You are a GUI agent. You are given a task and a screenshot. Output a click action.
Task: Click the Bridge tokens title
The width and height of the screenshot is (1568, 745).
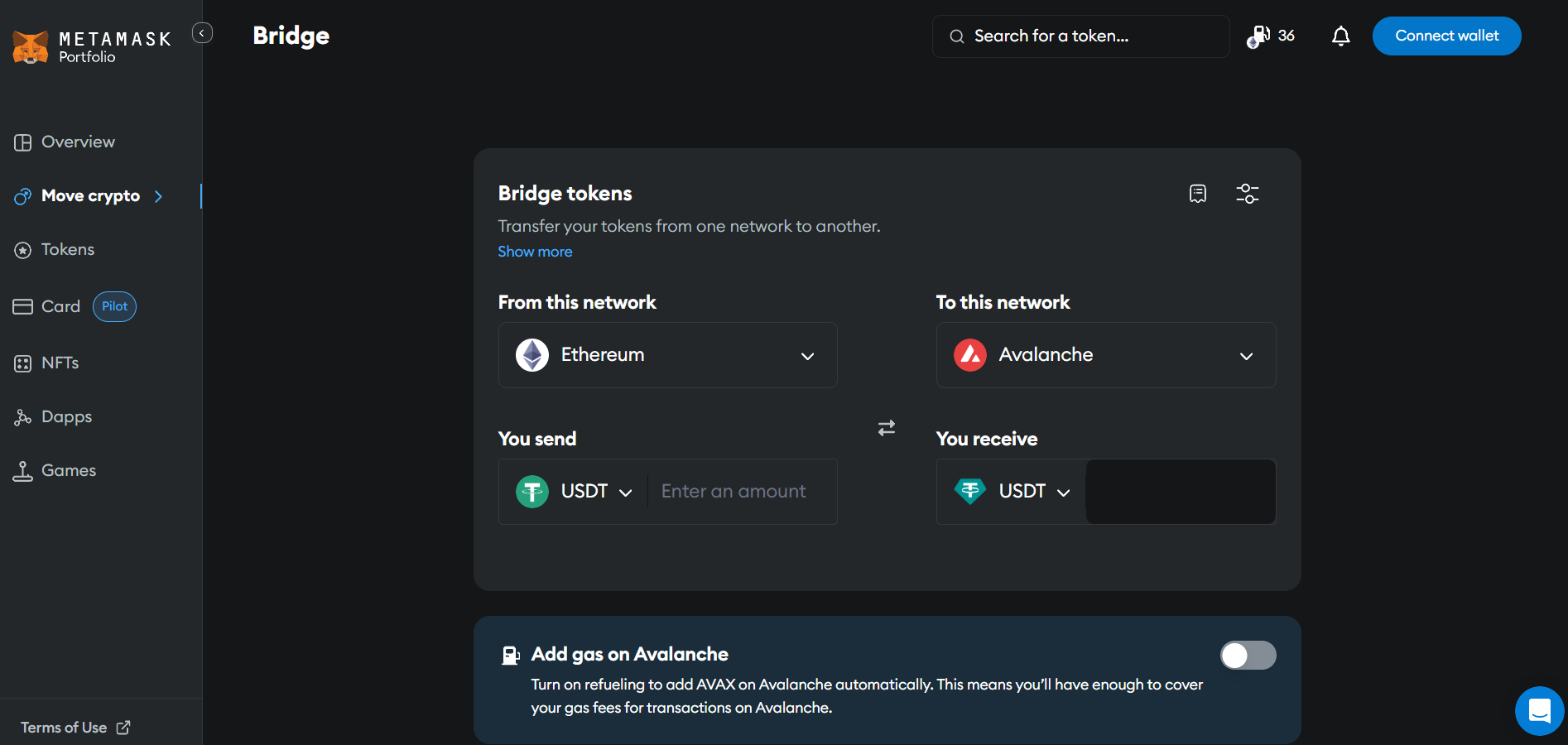click(x=565, y=194)
